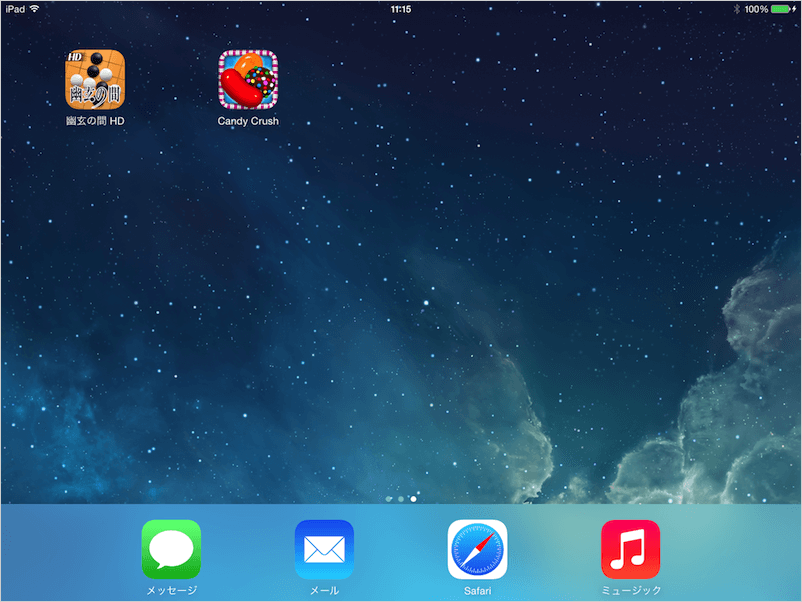This screenshot has height=602, width=802.
Task: Open the ミュージック app in the dock
Action: tap(630, 549)
